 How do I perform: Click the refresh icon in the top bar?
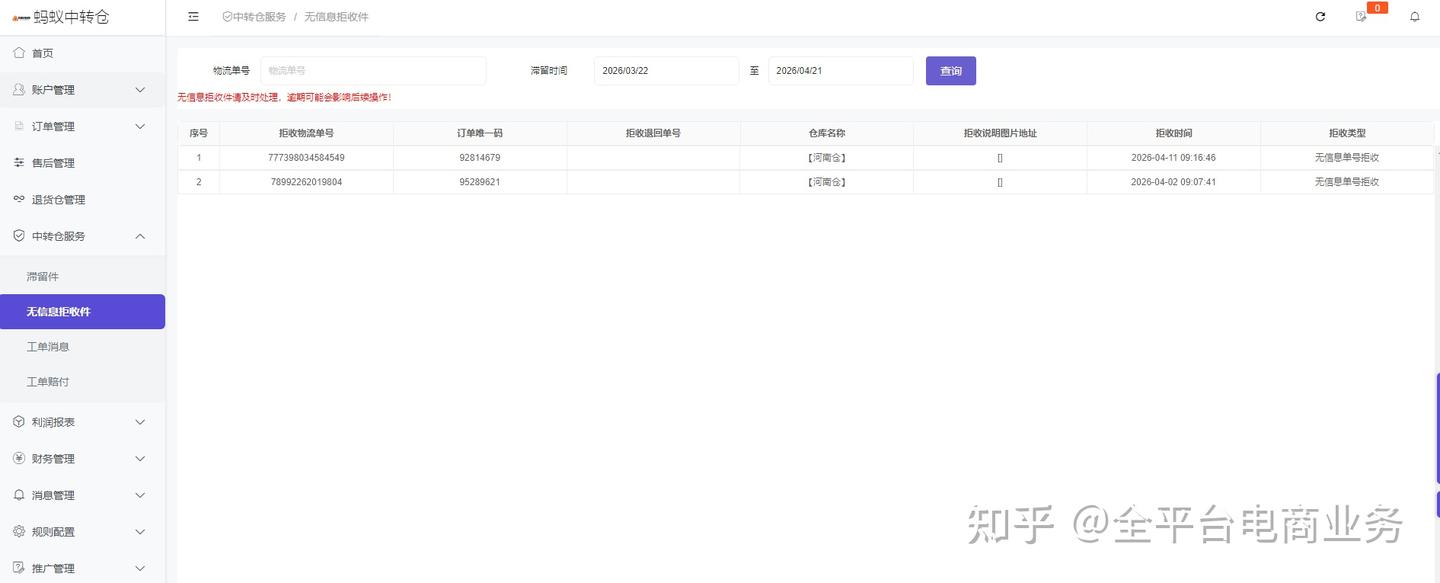point(1320,17)
